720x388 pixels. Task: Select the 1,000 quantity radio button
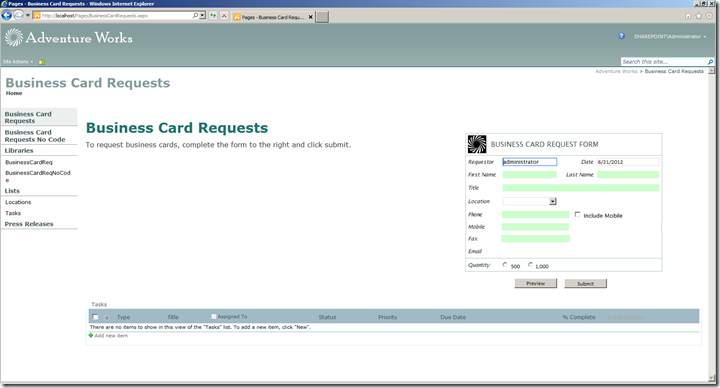(530, 265)
